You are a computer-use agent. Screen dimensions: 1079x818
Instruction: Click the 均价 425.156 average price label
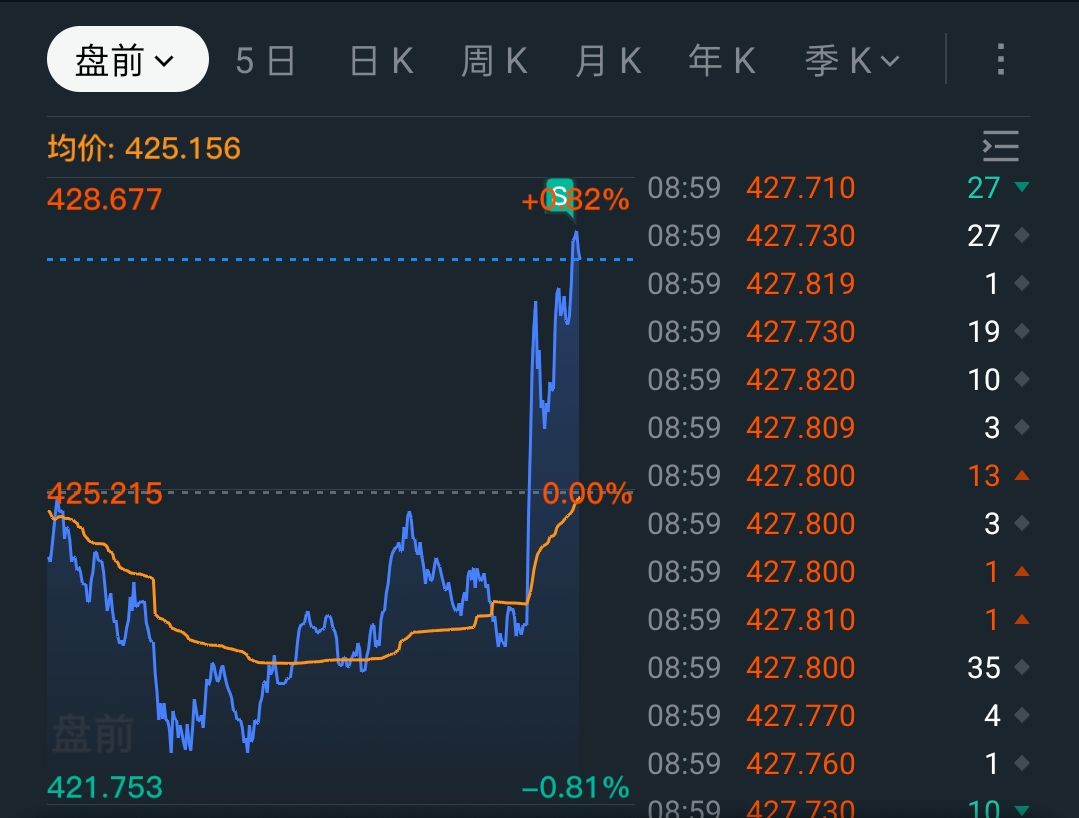tap(144, 149)
